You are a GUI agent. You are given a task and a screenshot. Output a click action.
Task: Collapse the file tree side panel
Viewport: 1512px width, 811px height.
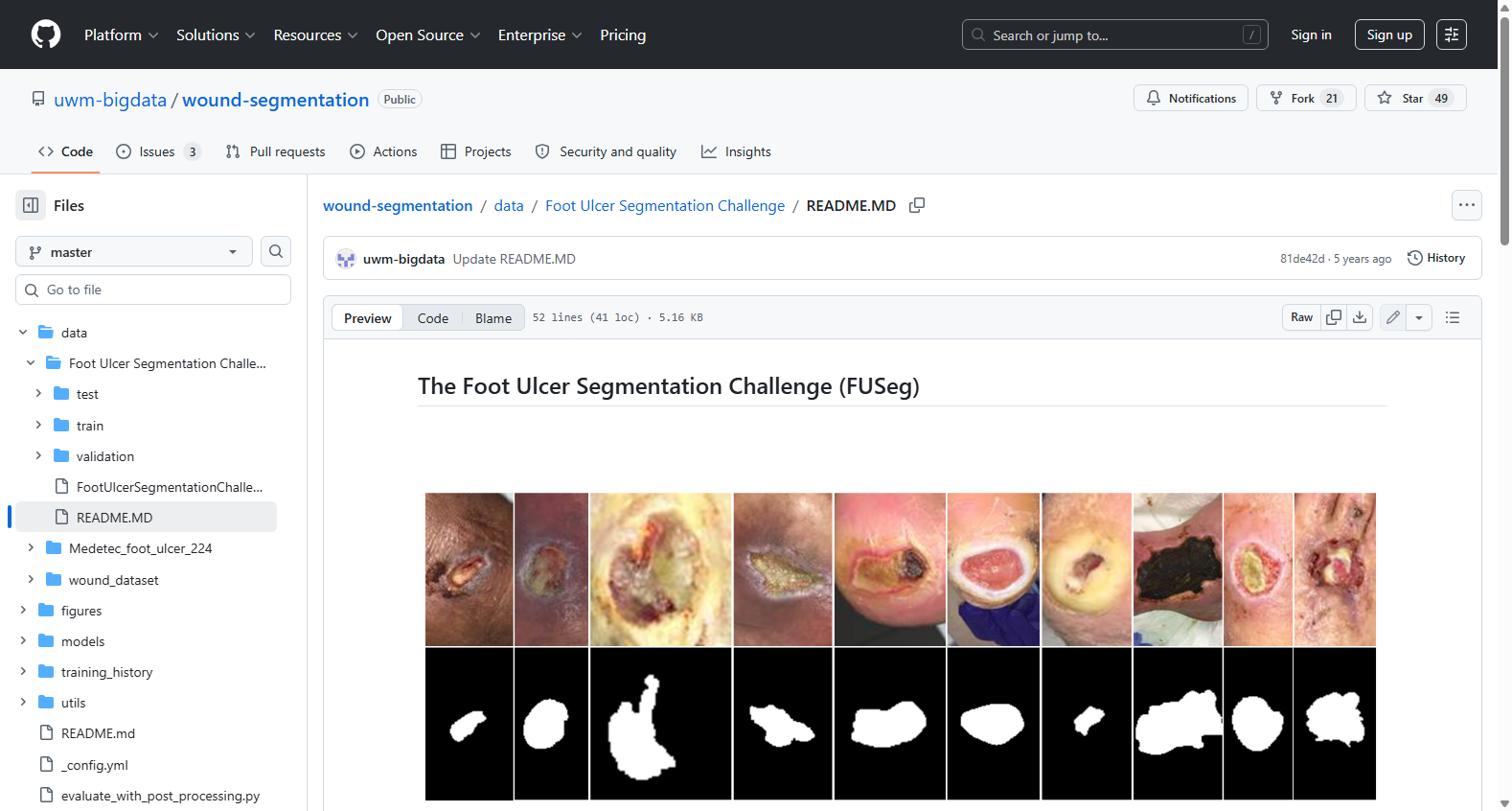tap(31, 205)
